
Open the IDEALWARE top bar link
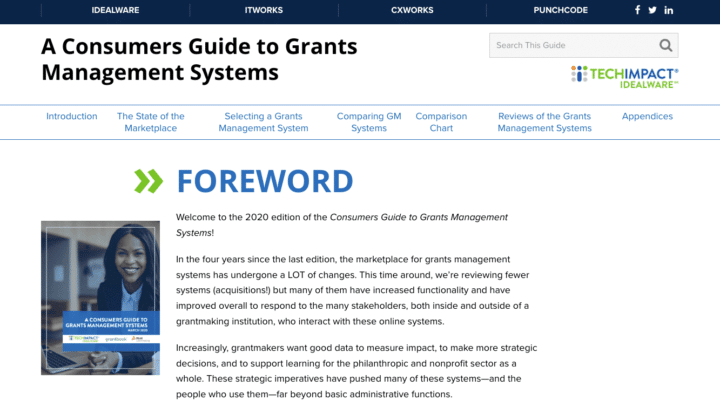115,10
